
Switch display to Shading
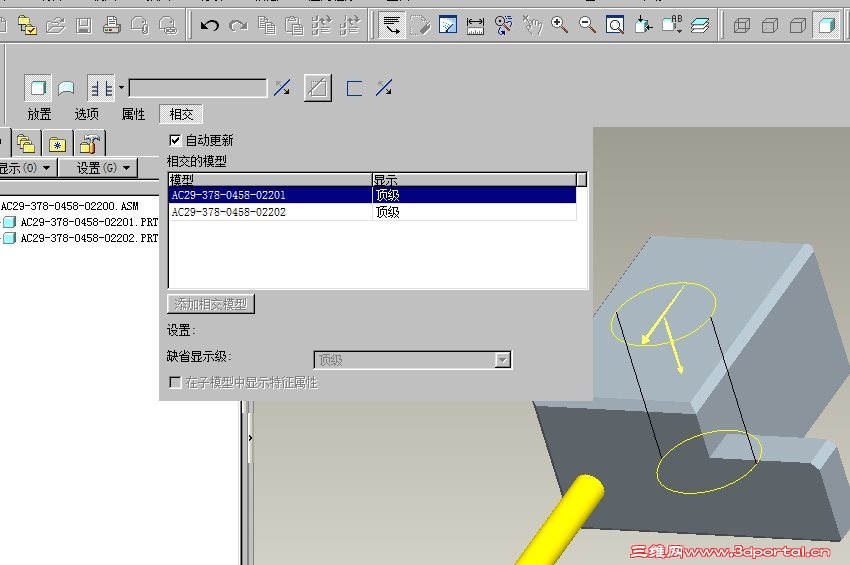coord(826,25)
